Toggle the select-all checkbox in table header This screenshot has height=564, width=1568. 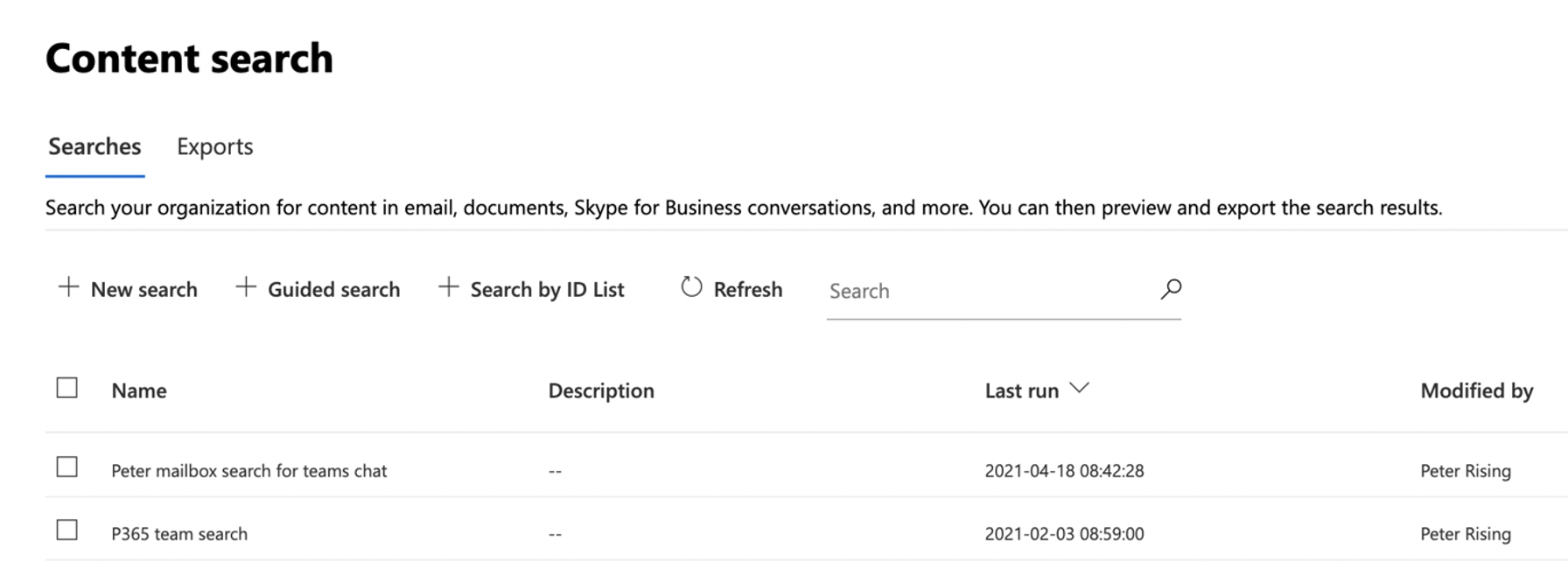67,388
